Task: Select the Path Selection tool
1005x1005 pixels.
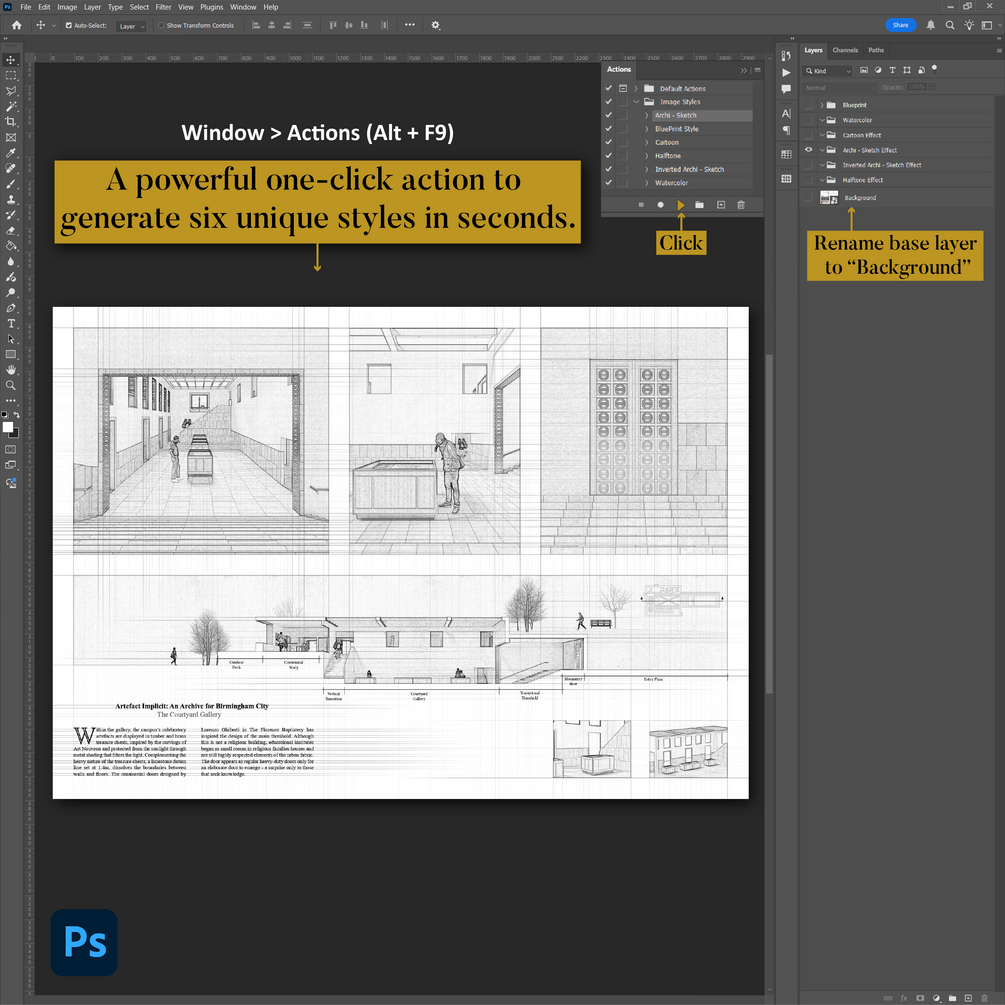Action: pyautogui.click(x=11, y=338)
